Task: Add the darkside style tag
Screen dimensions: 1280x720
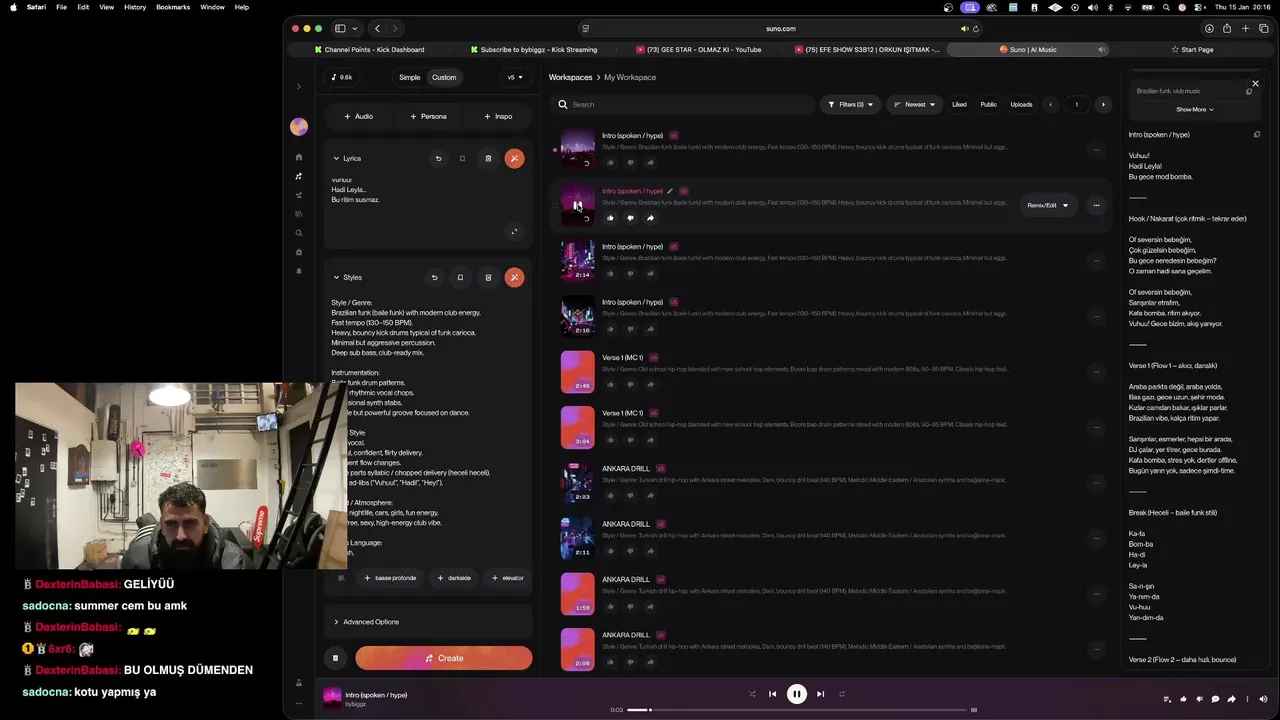Action: (454, 578)
